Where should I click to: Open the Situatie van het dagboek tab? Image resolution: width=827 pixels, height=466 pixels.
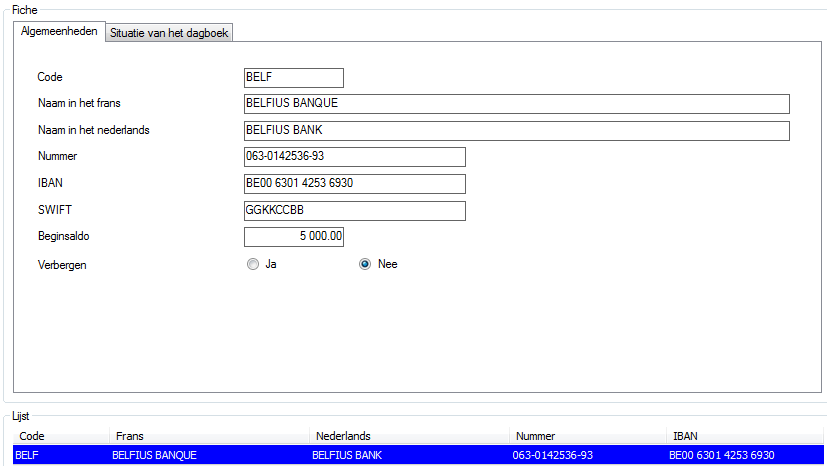click(x=169, y=33)
